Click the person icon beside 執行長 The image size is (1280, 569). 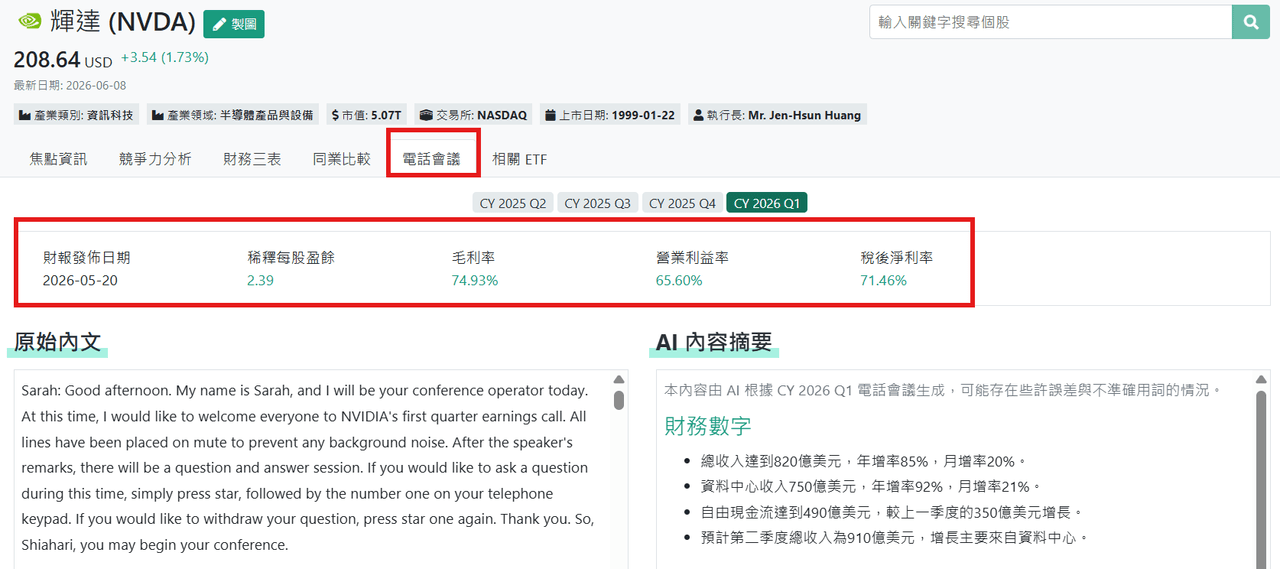coord(697,115)
